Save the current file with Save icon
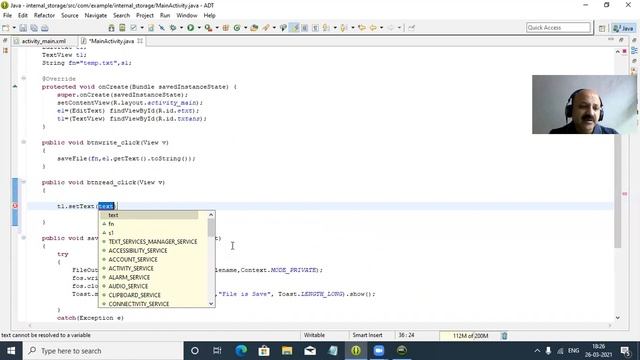The width and height of the screenshot is (640, 360). [x=23, y=28]
